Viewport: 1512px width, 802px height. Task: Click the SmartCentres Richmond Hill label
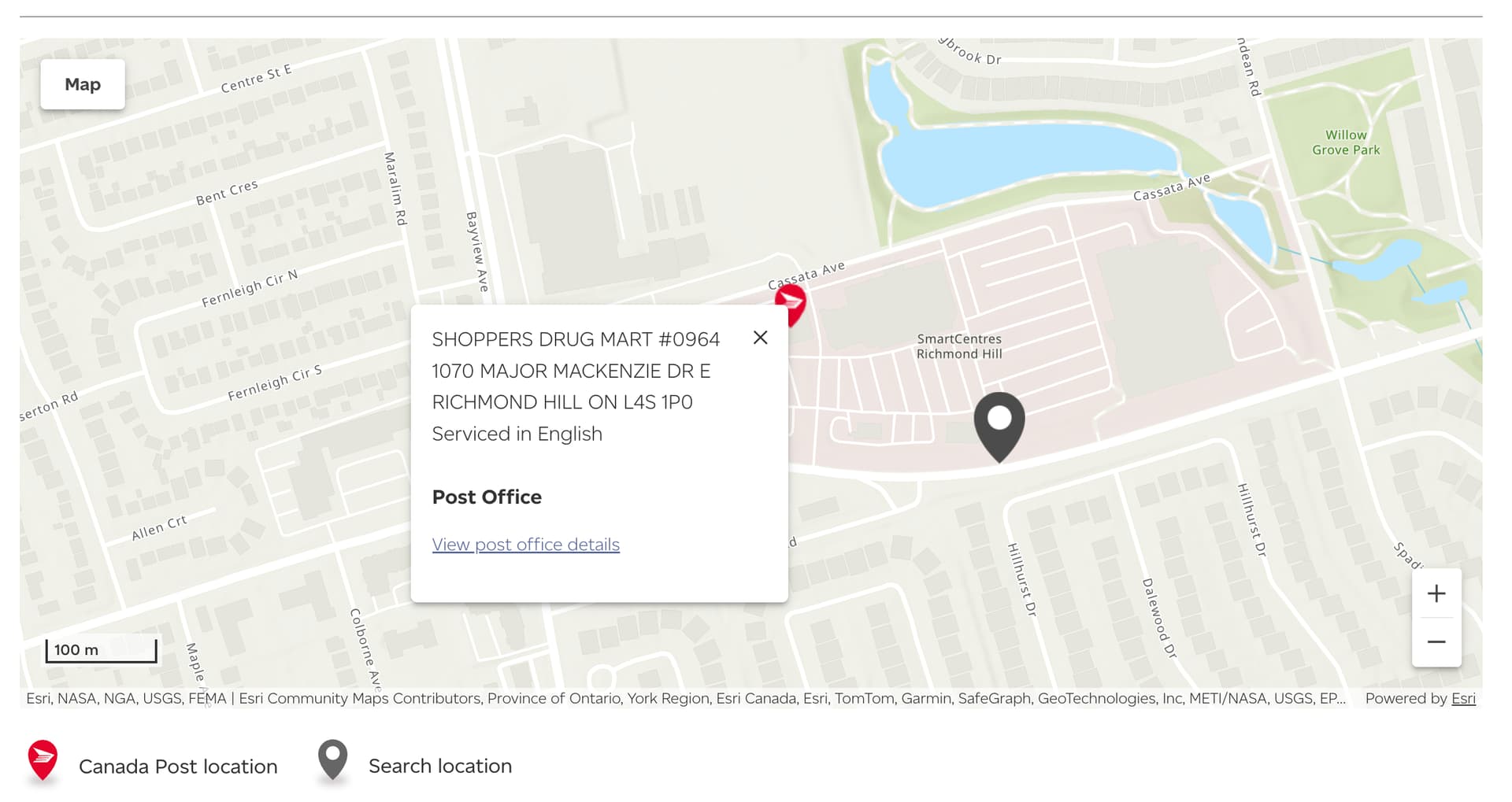pyautogui.click(x=958, y=346)
